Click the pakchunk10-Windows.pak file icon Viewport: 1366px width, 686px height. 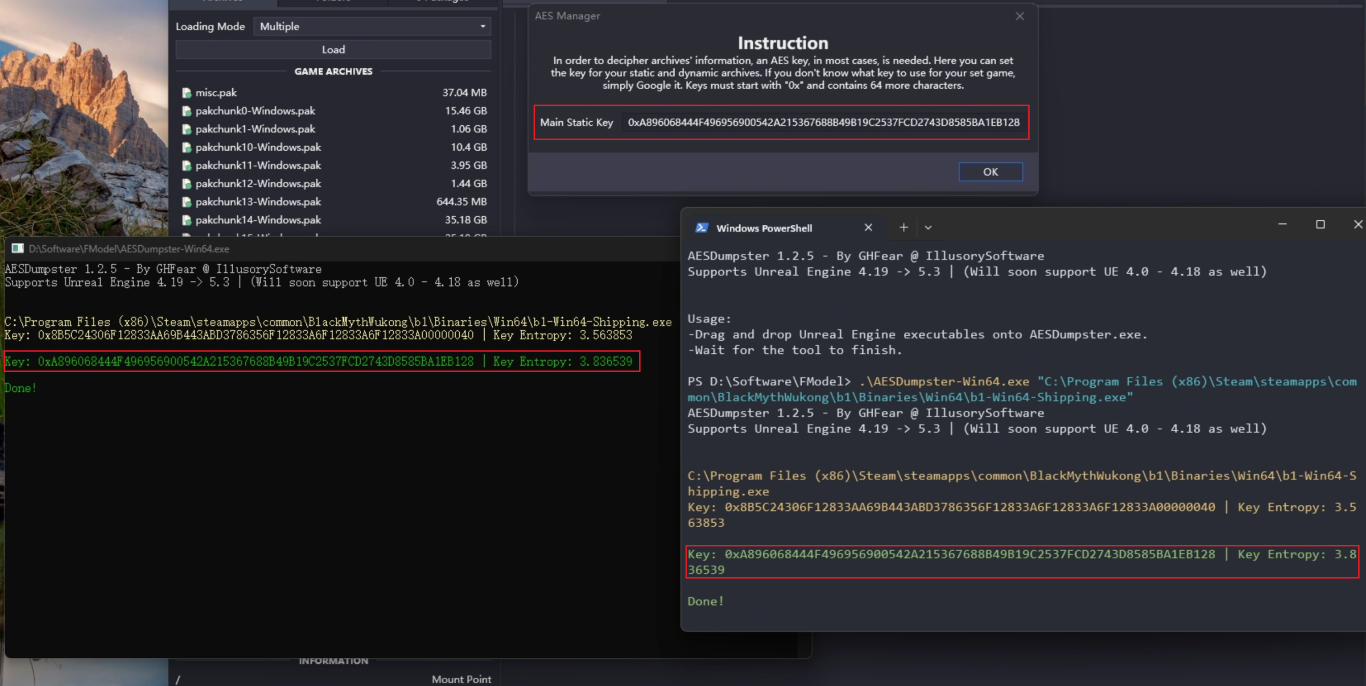186,148
